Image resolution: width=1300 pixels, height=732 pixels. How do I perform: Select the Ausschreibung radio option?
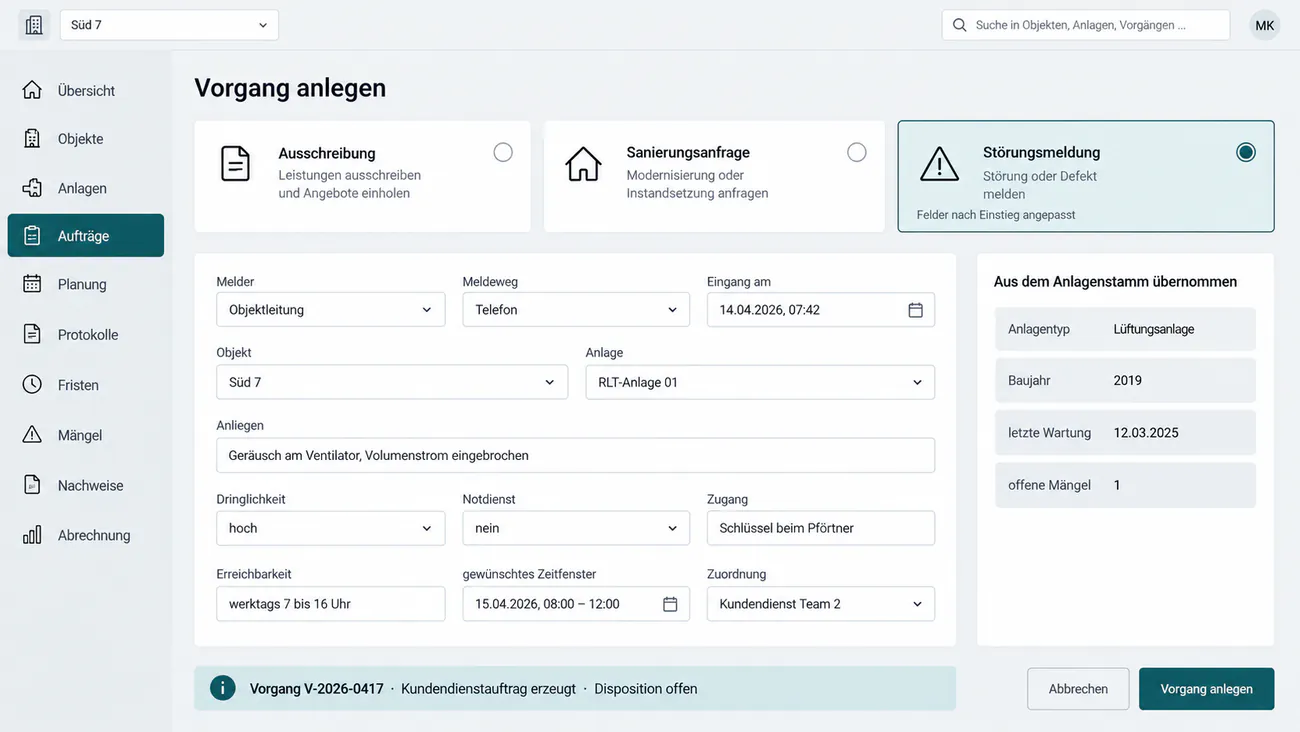[503, 152]
